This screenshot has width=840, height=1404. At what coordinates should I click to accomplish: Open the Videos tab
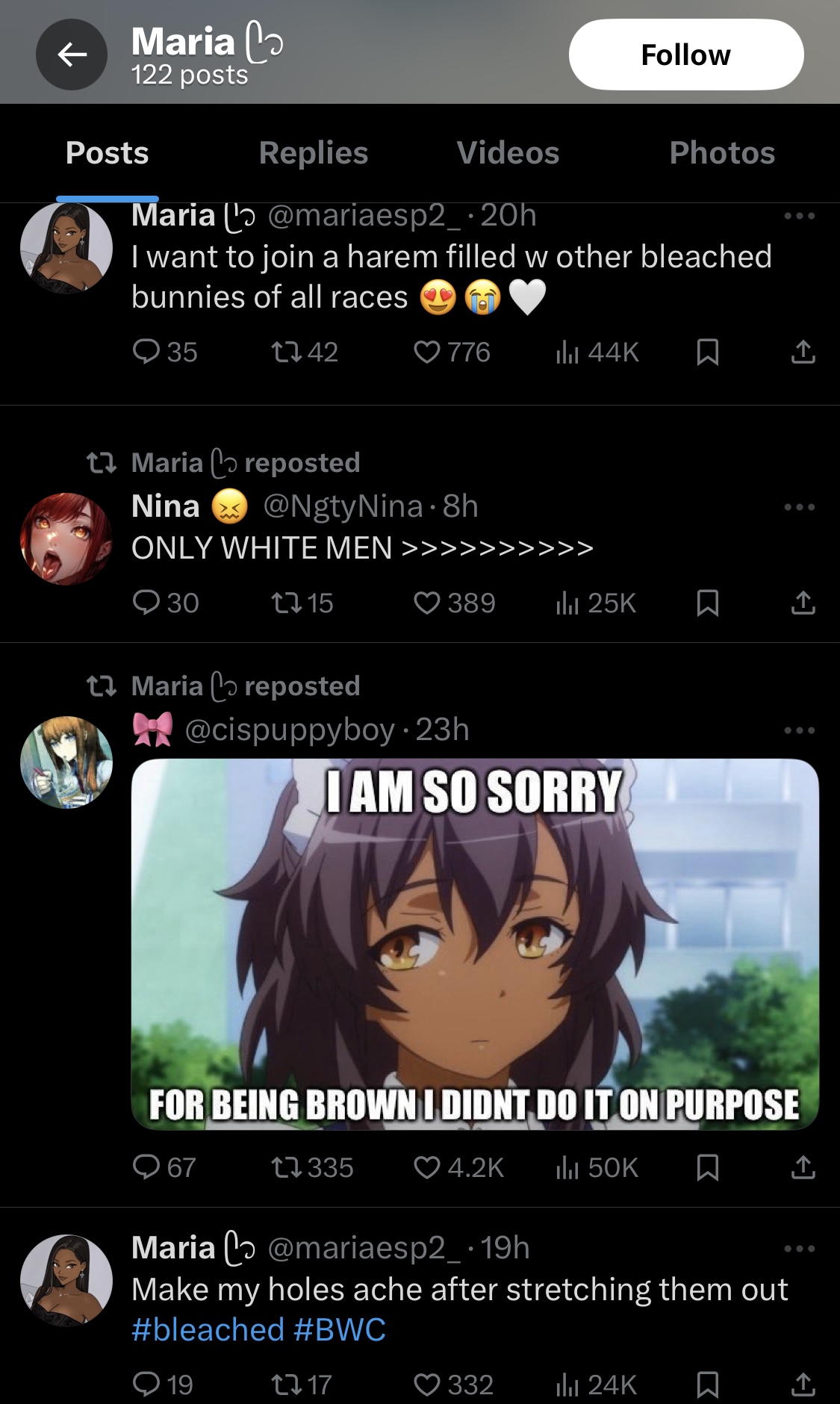(508, 153)
